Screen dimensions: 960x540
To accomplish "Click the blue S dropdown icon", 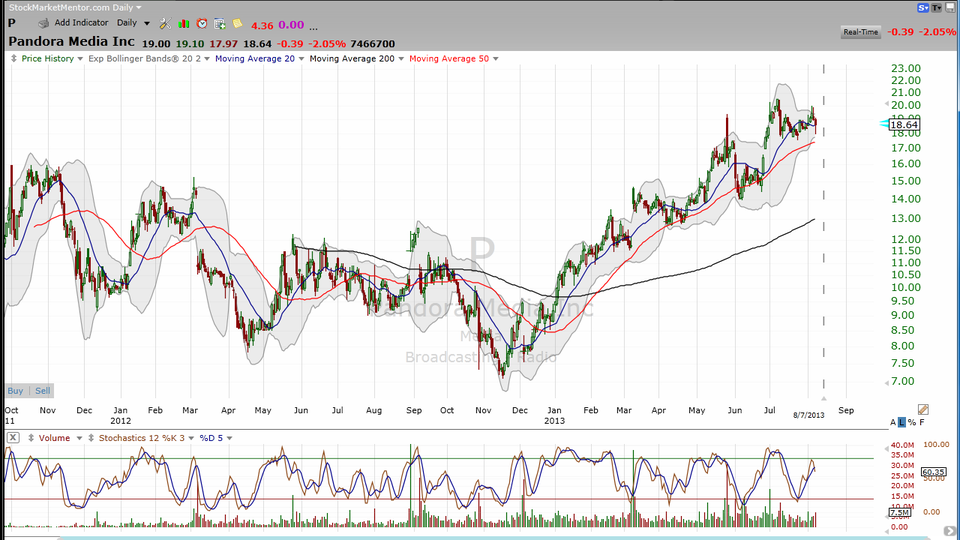I will [x=923, y=7].
